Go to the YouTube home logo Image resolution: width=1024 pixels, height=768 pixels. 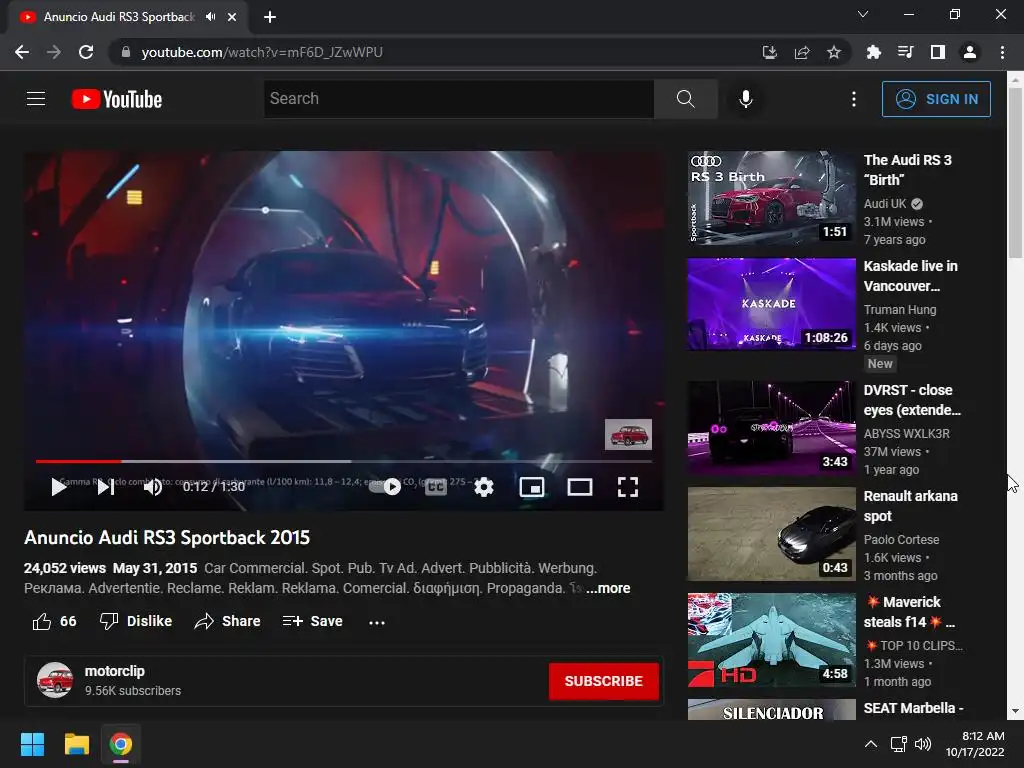117,99
